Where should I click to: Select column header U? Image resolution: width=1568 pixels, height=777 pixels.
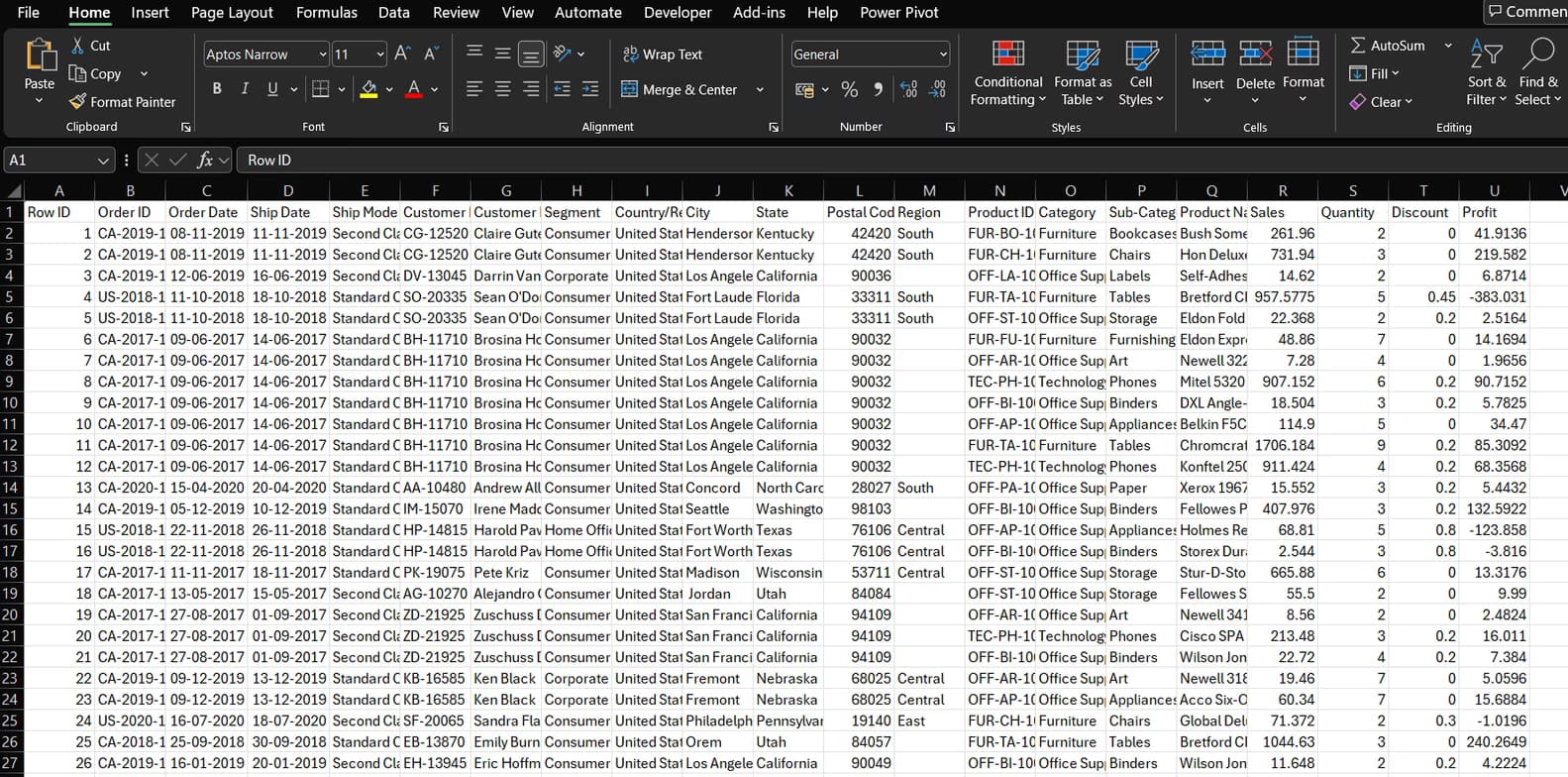click(1494, 190)
